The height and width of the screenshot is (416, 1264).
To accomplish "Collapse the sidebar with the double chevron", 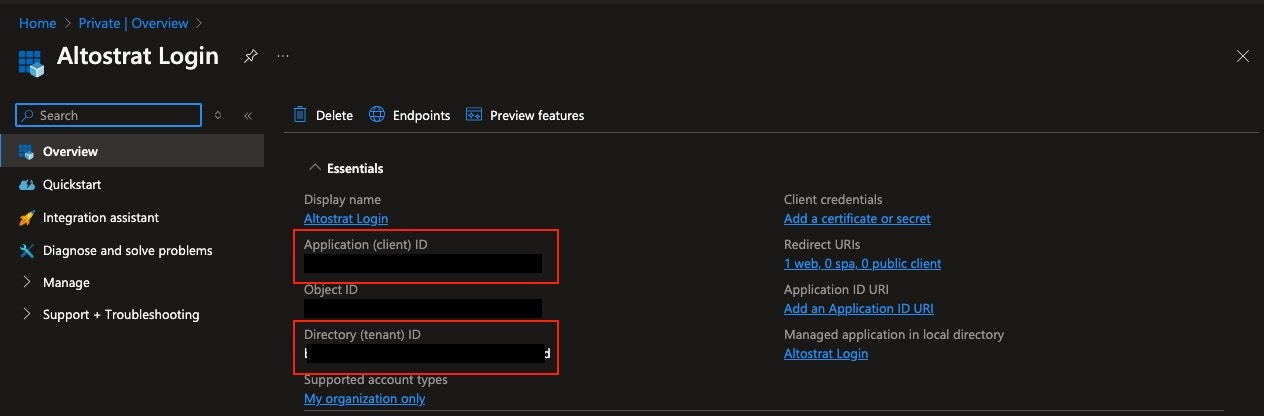I will click(x=247, y=115).
